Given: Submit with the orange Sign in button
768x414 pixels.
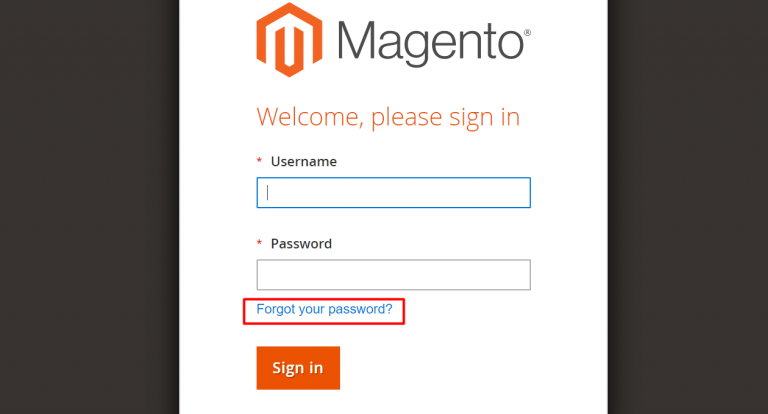Looking at the screenshot, I should tap(298, 368).
